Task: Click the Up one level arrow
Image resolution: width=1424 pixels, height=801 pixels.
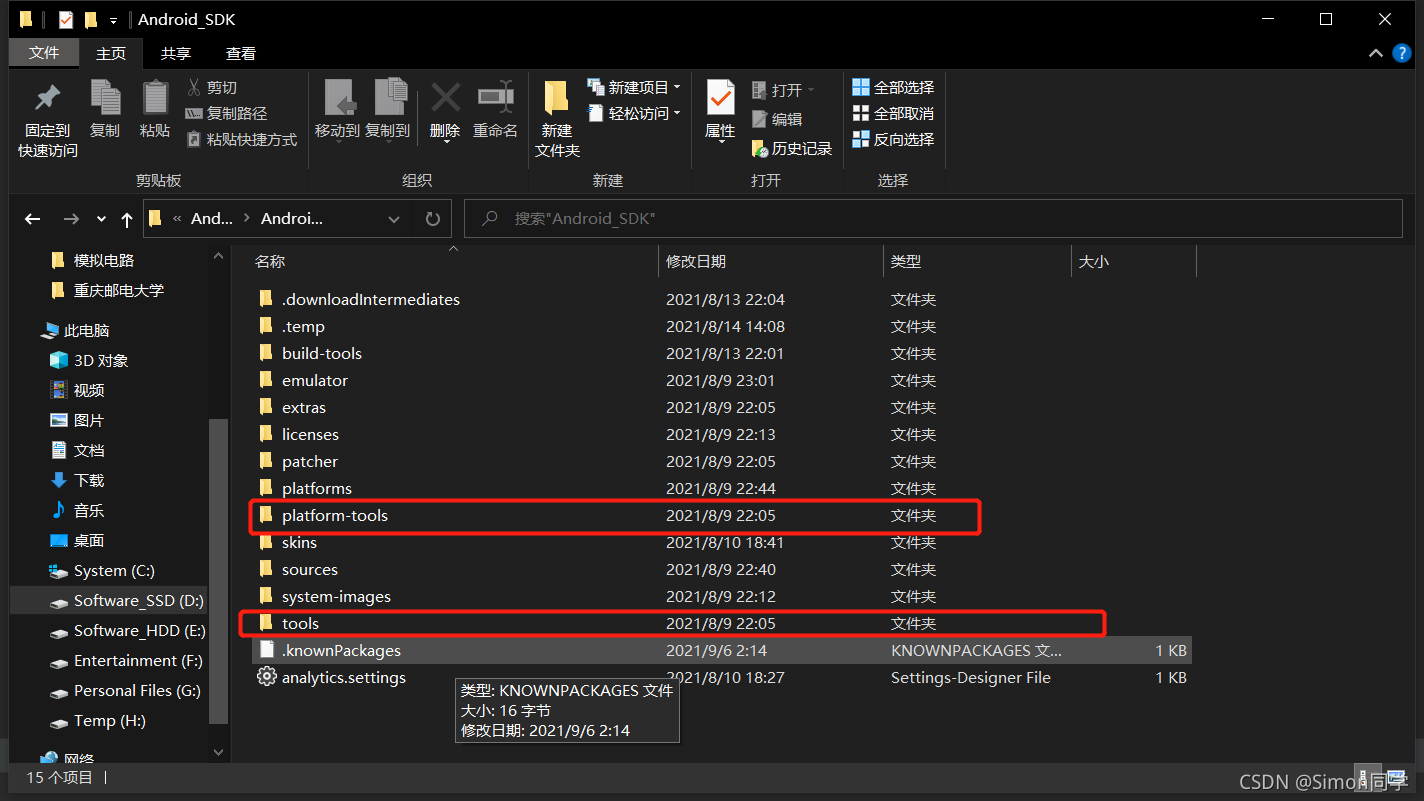Action: pyautogui.click(x=126, y=219)
